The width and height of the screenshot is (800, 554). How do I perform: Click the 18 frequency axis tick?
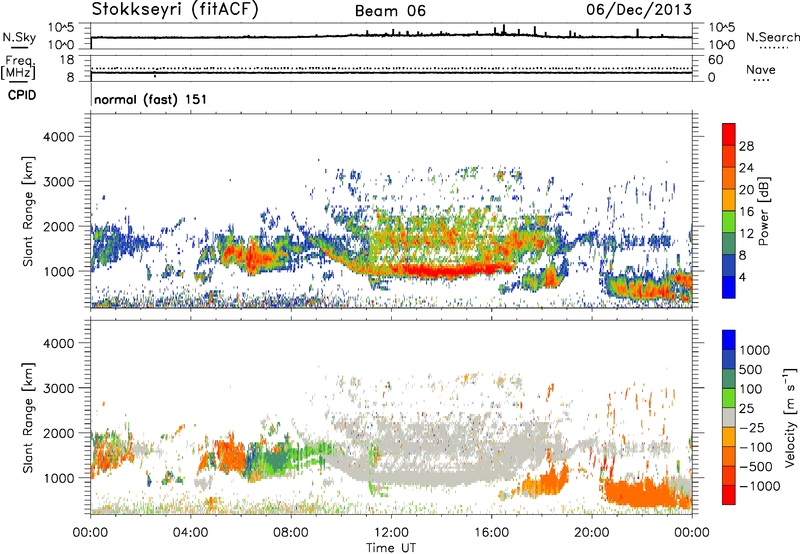pos(67,60)
